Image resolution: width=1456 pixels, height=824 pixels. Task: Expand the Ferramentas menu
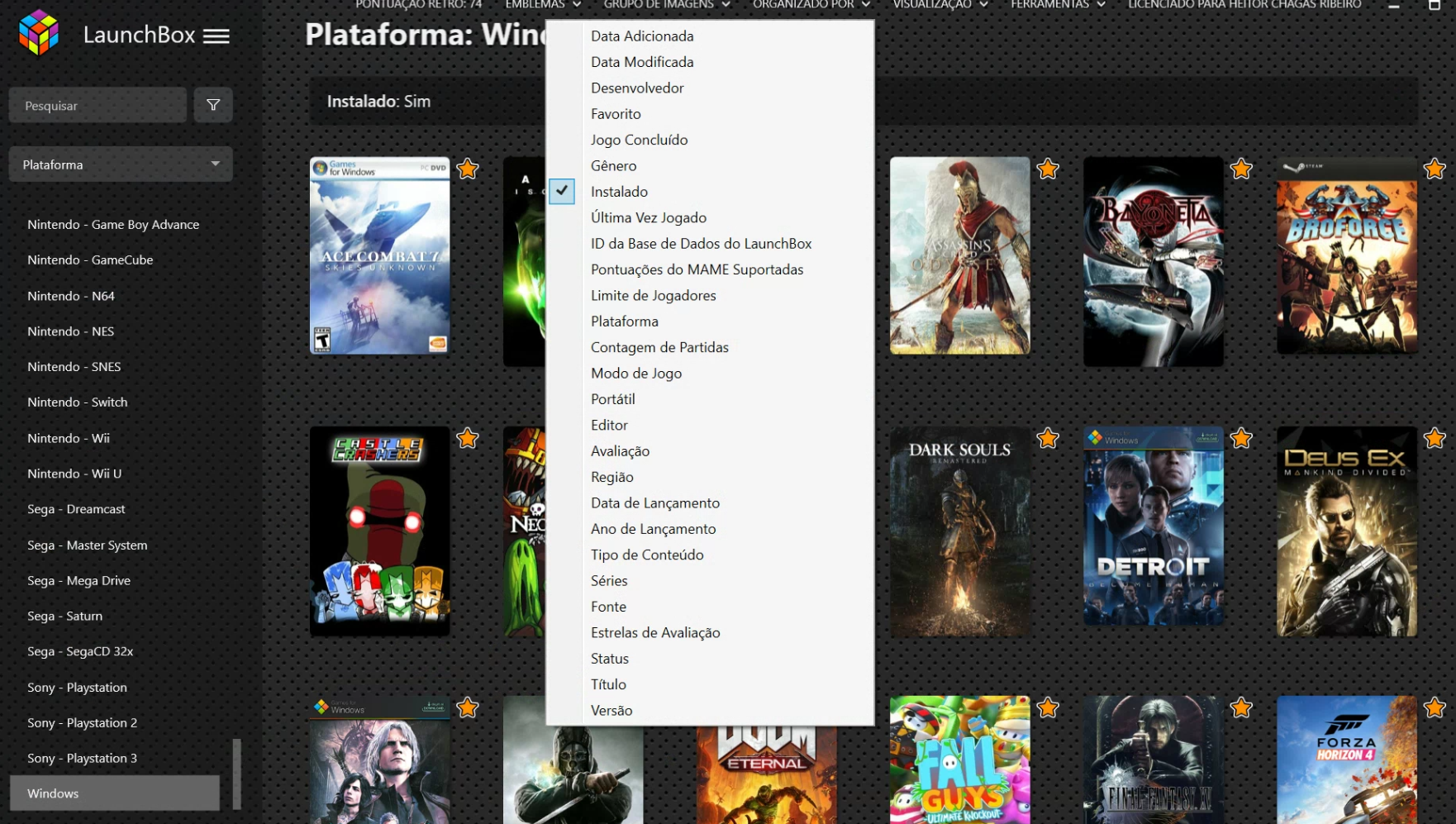(x=1058, y=4)
